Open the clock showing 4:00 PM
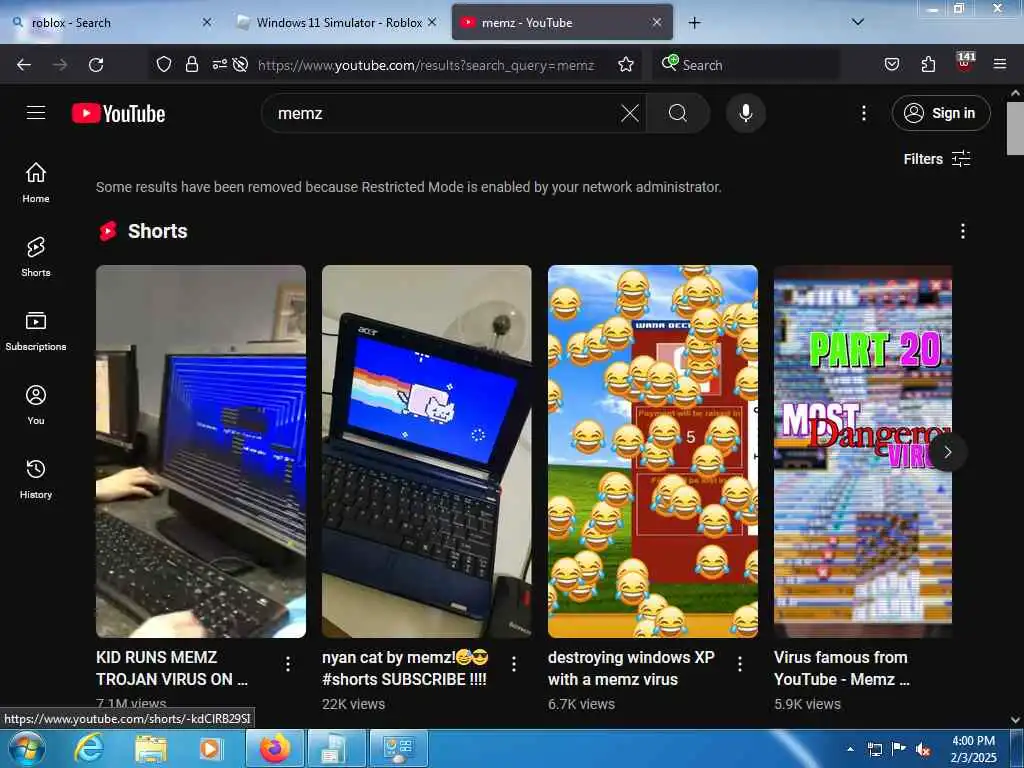The width and height of the screenshot is (1024, 768). (973, 749)
